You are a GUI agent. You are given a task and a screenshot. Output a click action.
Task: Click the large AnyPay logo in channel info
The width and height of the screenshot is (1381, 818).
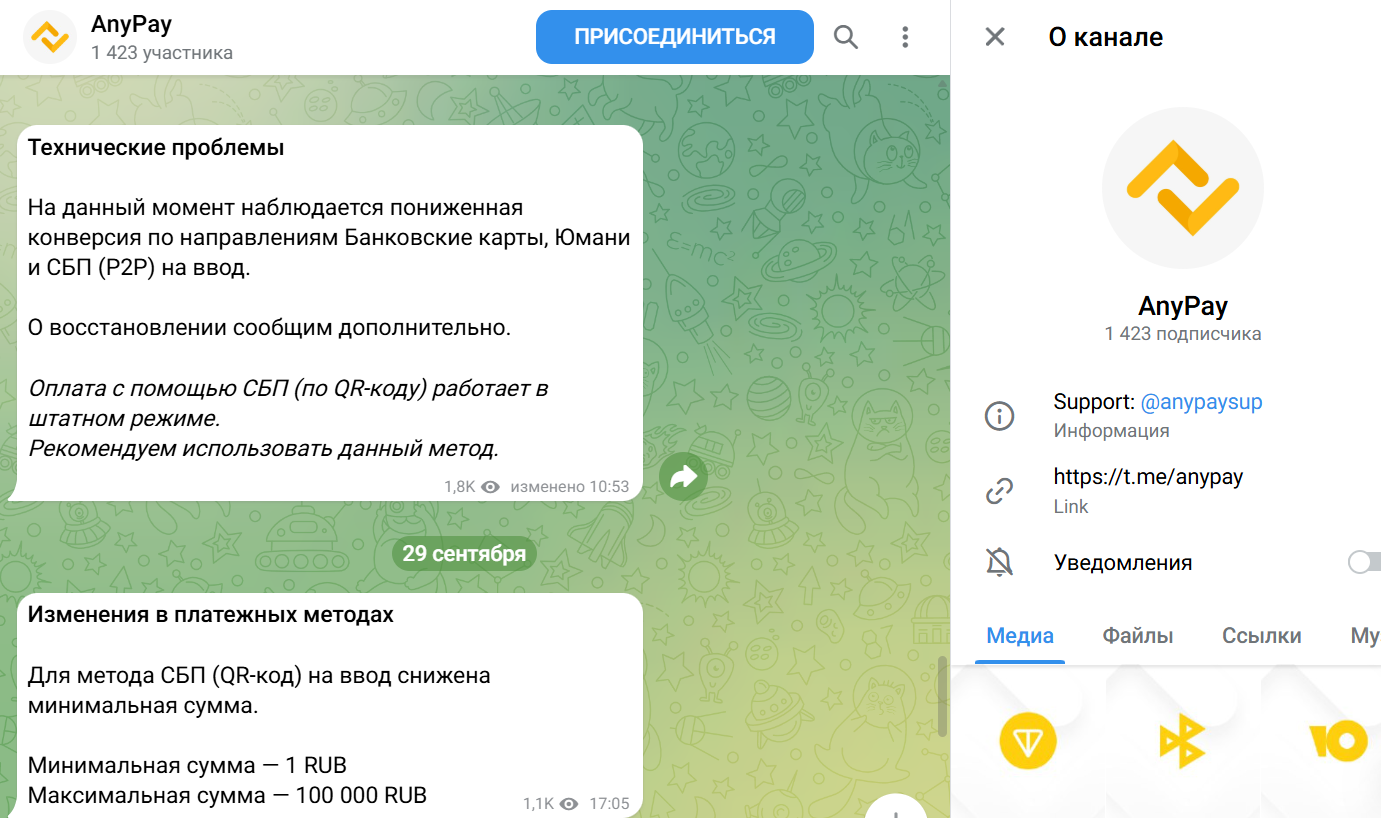(x=1183, y=187)
